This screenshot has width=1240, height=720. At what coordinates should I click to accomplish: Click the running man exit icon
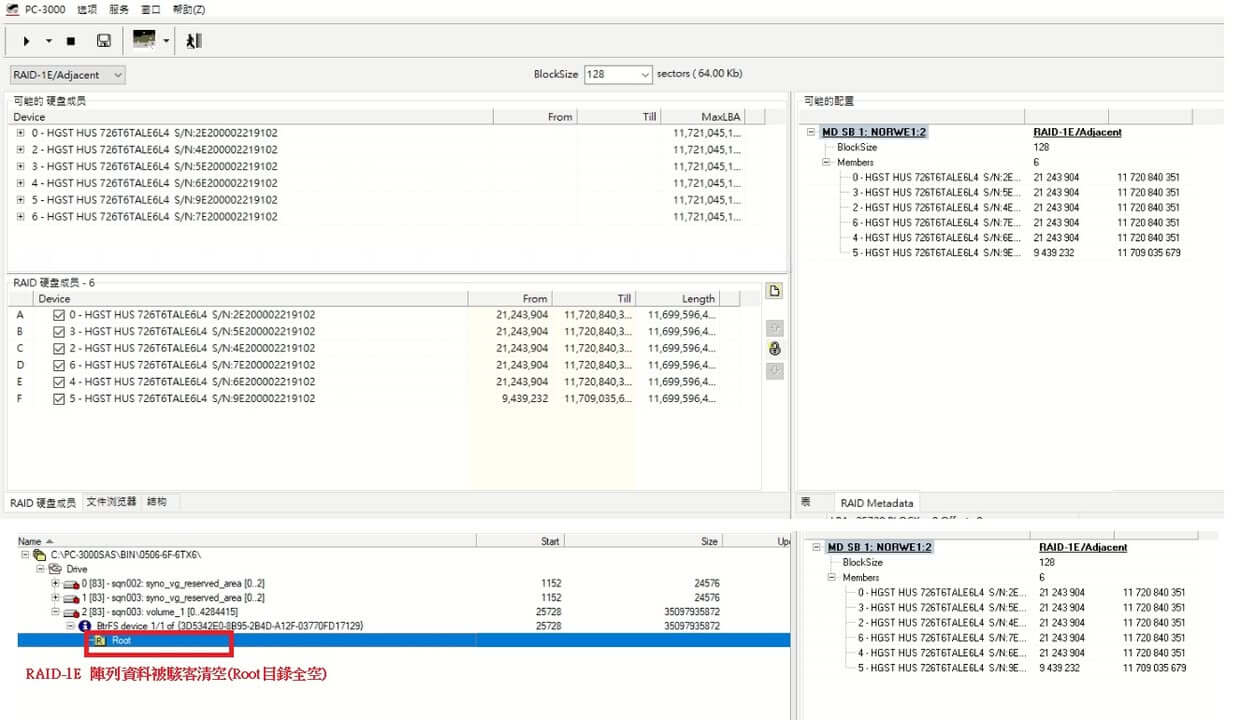pos(194,41)
